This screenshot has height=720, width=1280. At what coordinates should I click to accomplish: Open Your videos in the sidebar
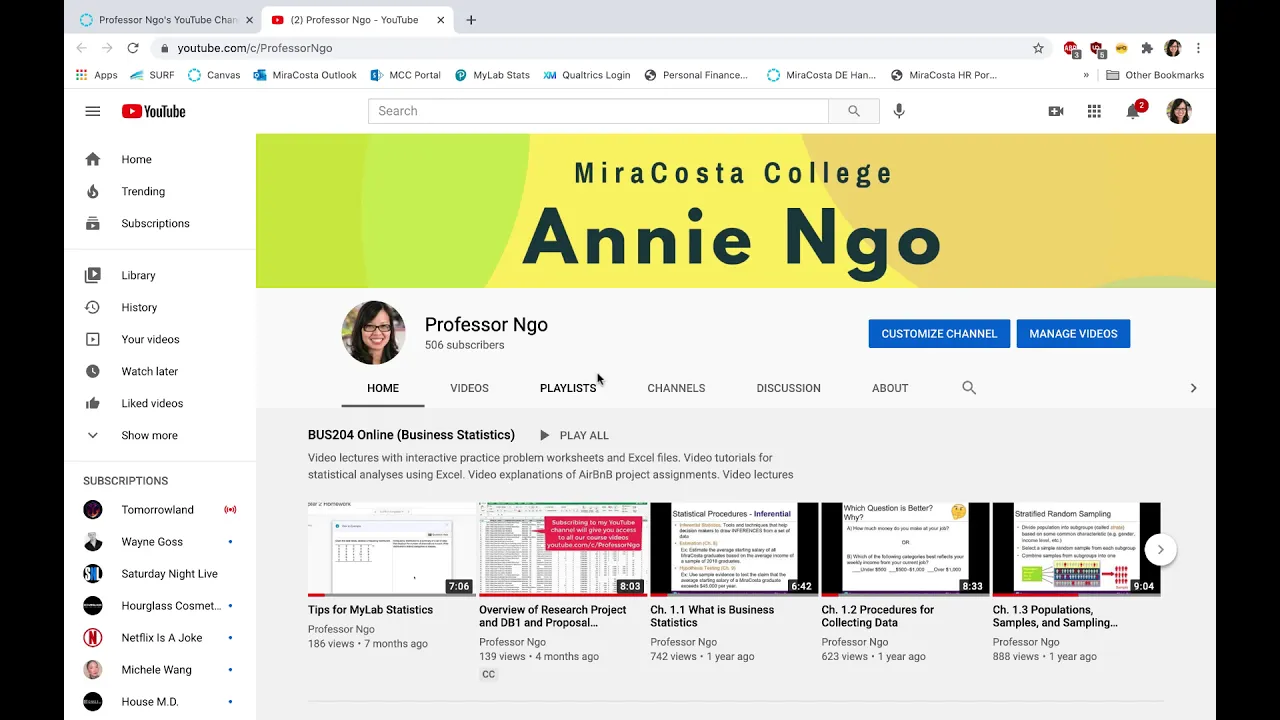click(x=160, y=339)
